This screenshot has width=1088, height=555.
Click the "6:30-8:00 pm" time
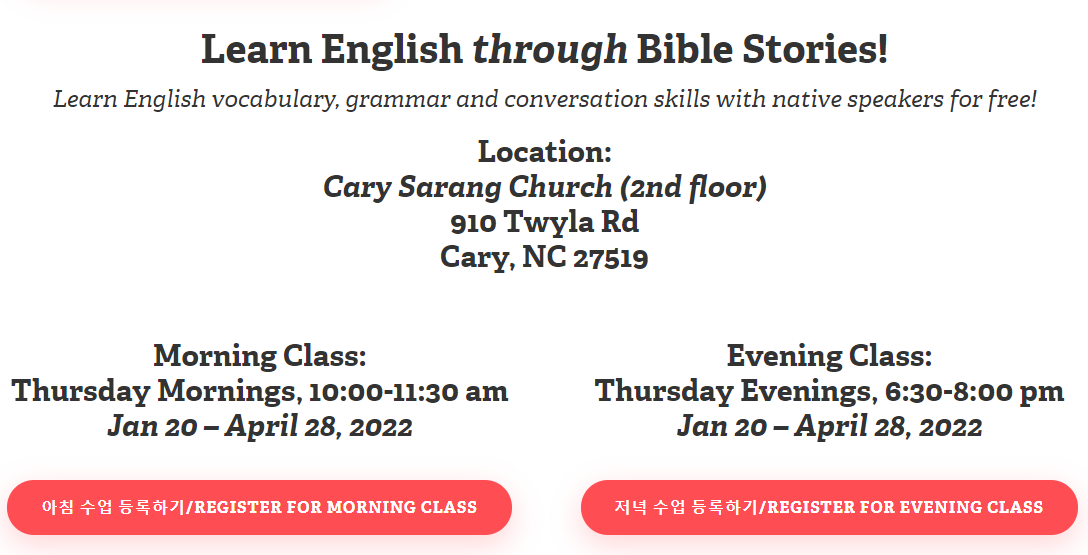tap(974, 391)
